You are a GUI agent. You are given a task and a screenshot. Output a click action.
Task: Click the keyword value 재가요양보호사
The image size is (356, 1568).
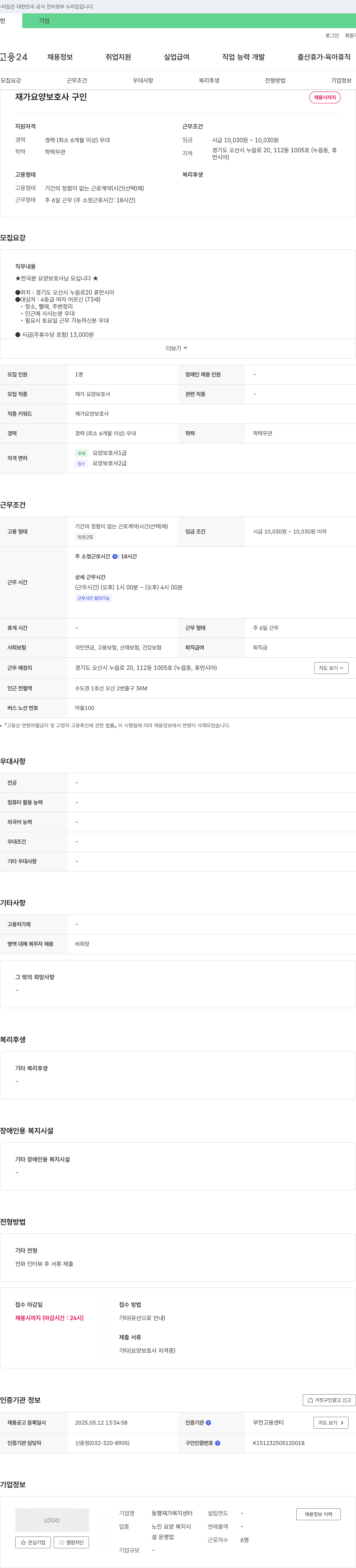(92, 414)
